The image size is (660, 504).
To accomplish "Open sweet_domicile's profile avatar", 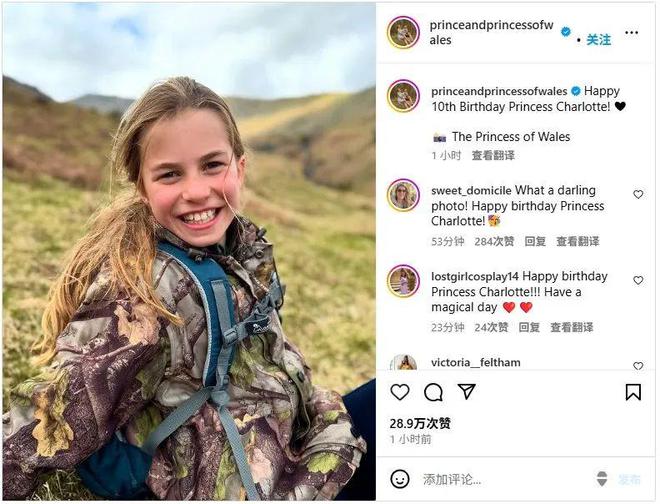I will coord(403,195).
